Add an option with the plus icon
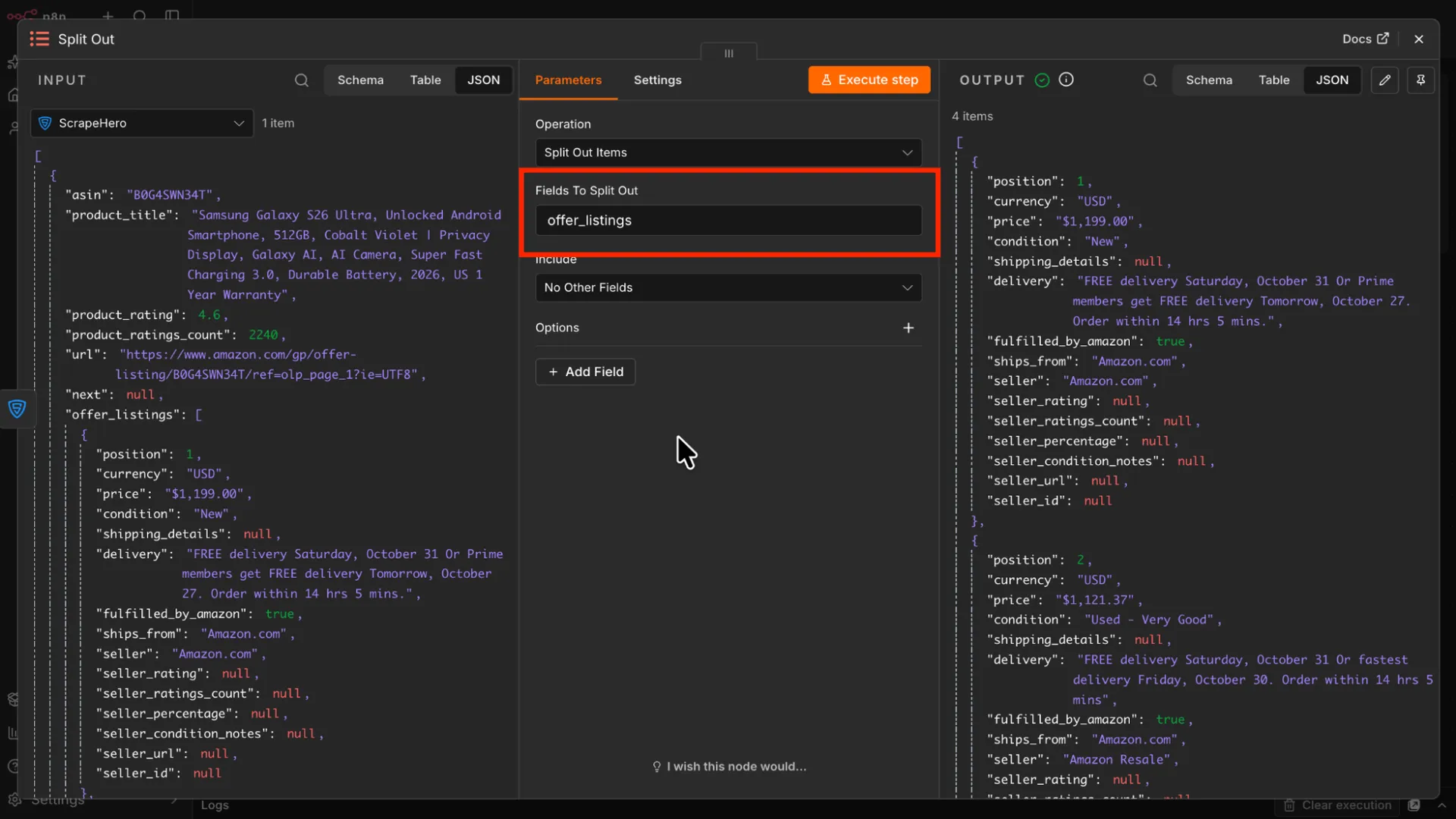This screenshot has height=819, width=1456. click(x=908, y=328)
